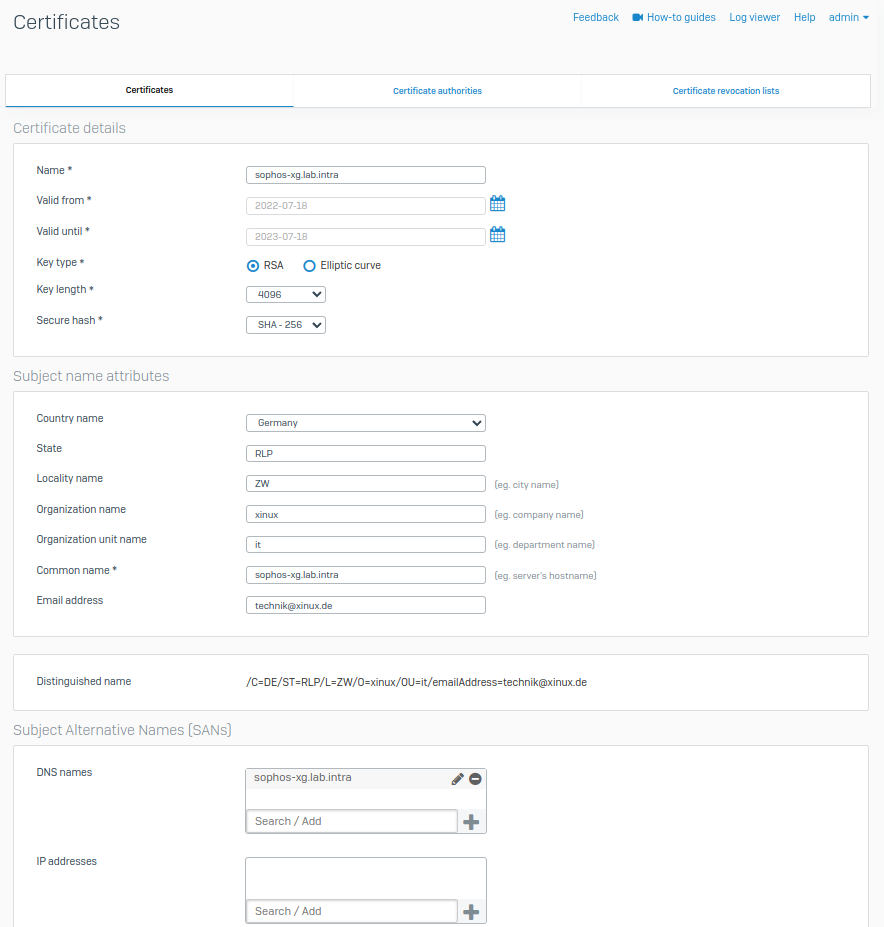Click the Feedback link

(595, 17)
